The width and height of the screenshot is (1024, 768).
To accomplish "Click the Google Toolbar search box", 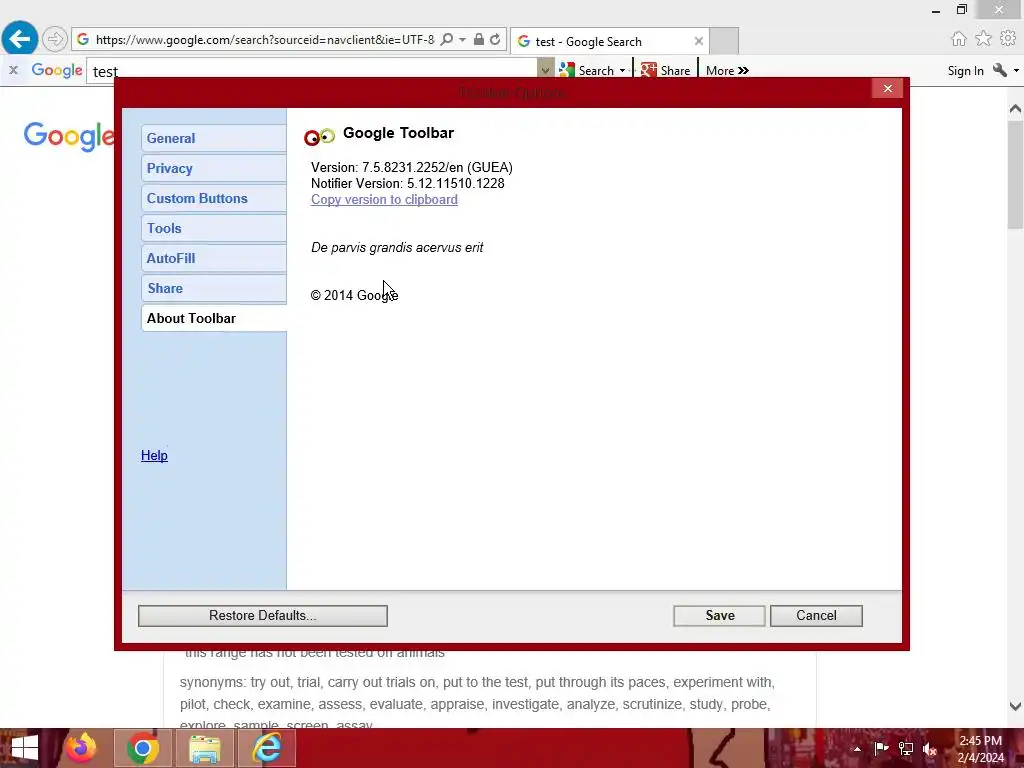I will tap(312, 71).
